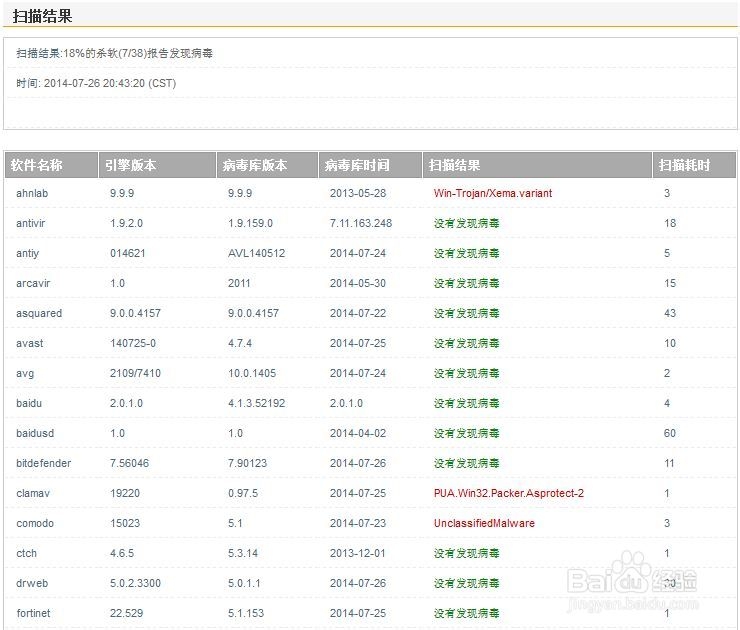
Task: Click avast engine version 140725-0
Action: [x=133, y=343]
